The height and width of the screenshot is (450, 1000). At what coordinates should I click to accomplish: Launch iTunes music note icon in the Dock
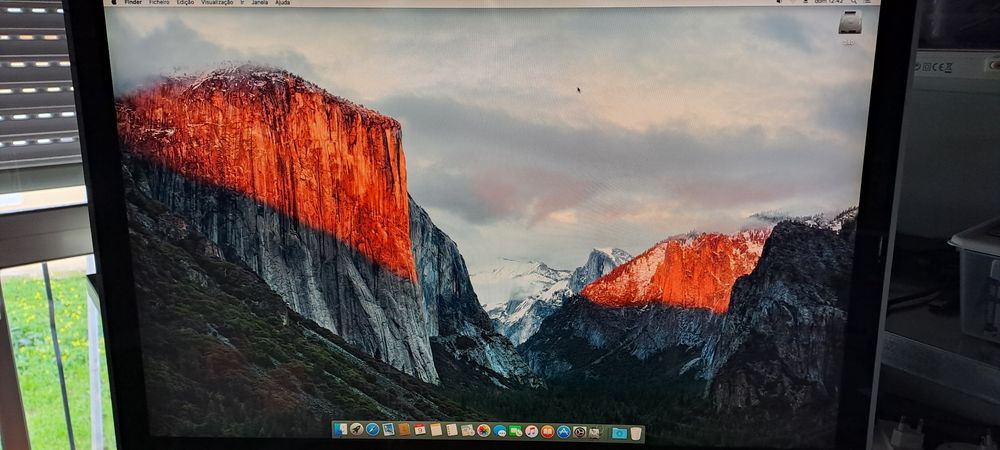click(x=531, y=432)
